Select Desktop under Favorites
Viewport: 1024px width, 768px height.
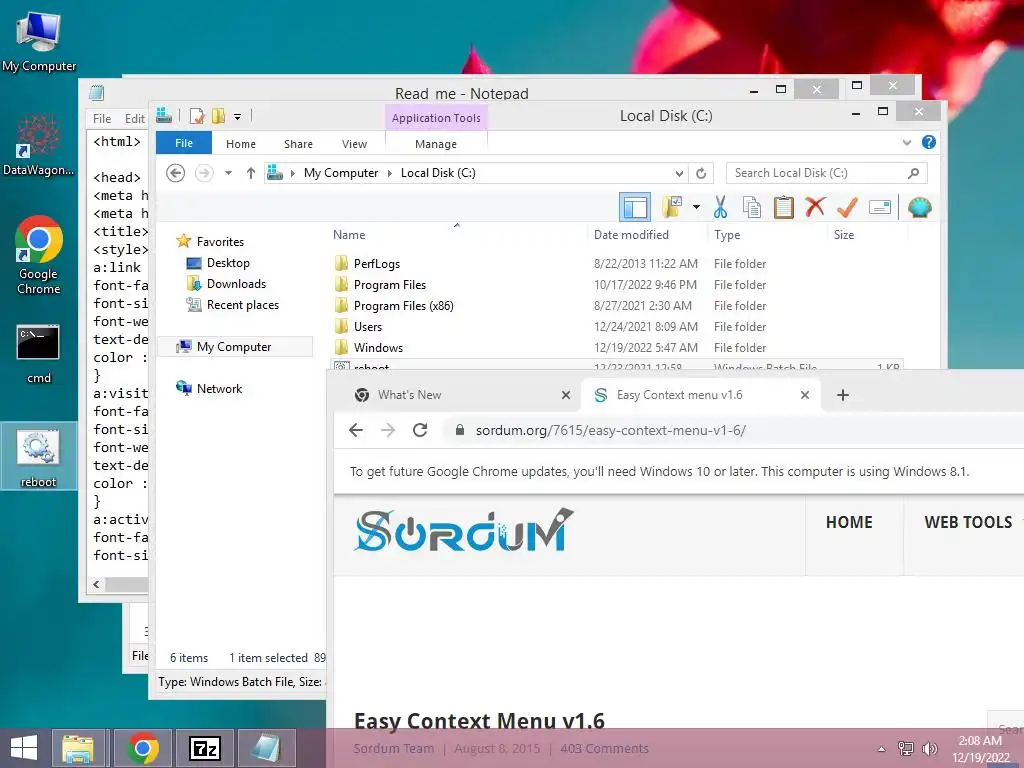228,263
